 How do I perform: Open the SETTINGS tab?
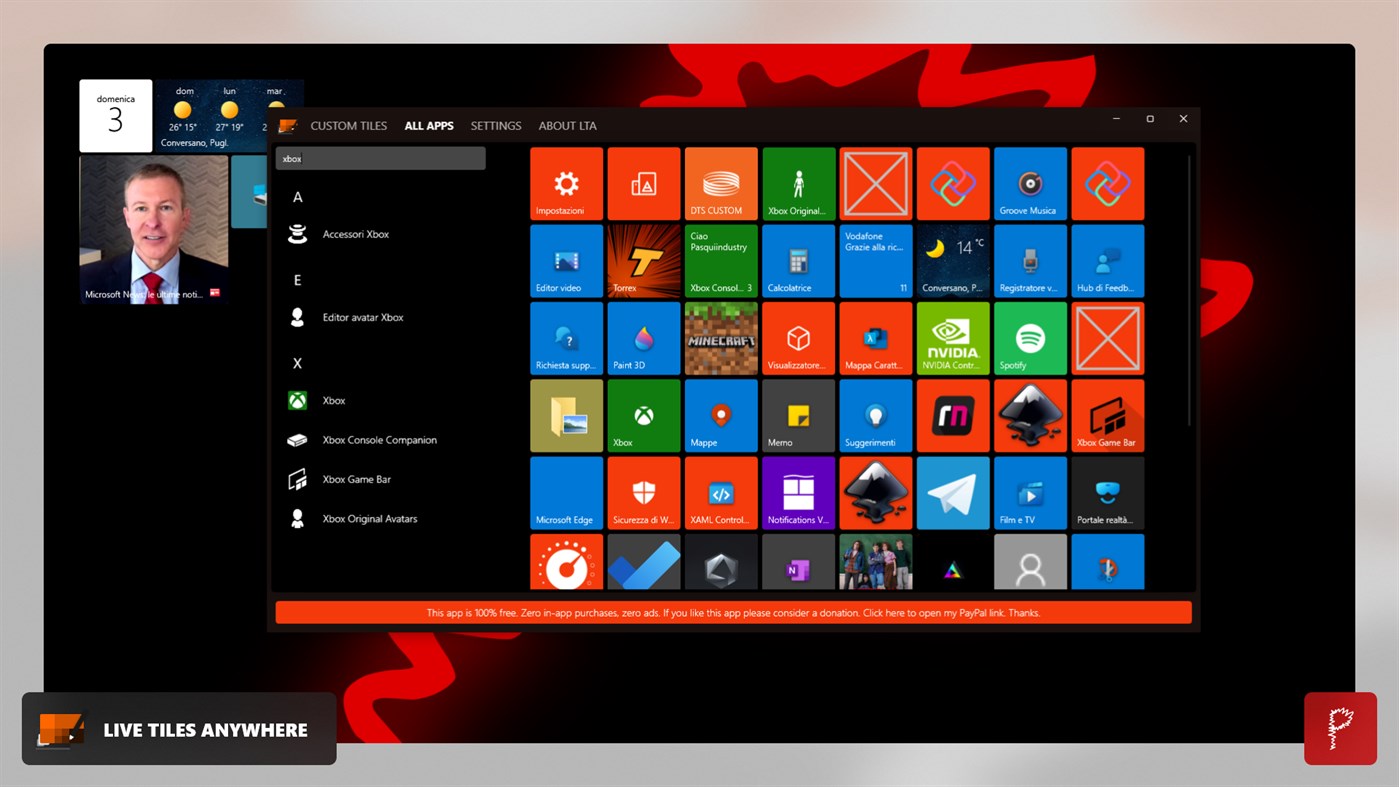point(495,125)
